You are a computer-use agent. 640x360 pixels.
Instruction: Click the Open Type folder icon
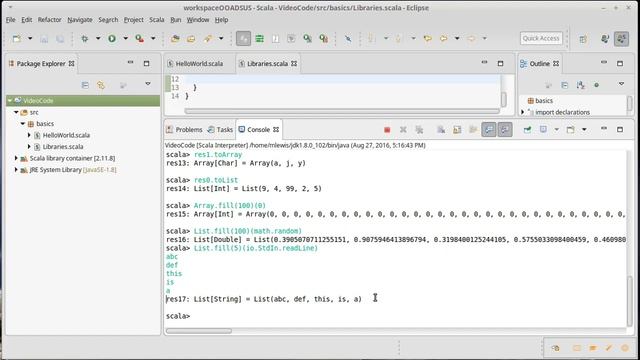click(175, 38)
